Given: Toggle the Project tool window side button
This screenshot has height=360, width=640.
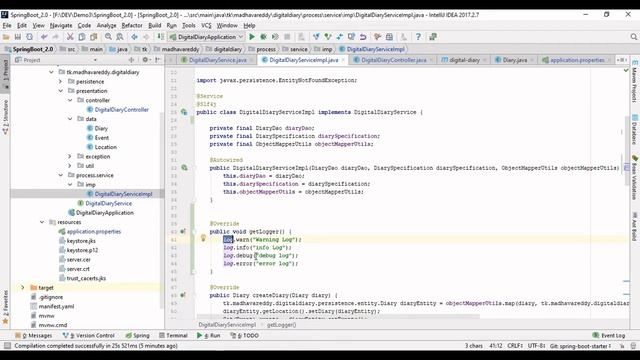Looking at the screenshot, I should tap(5, 73).
